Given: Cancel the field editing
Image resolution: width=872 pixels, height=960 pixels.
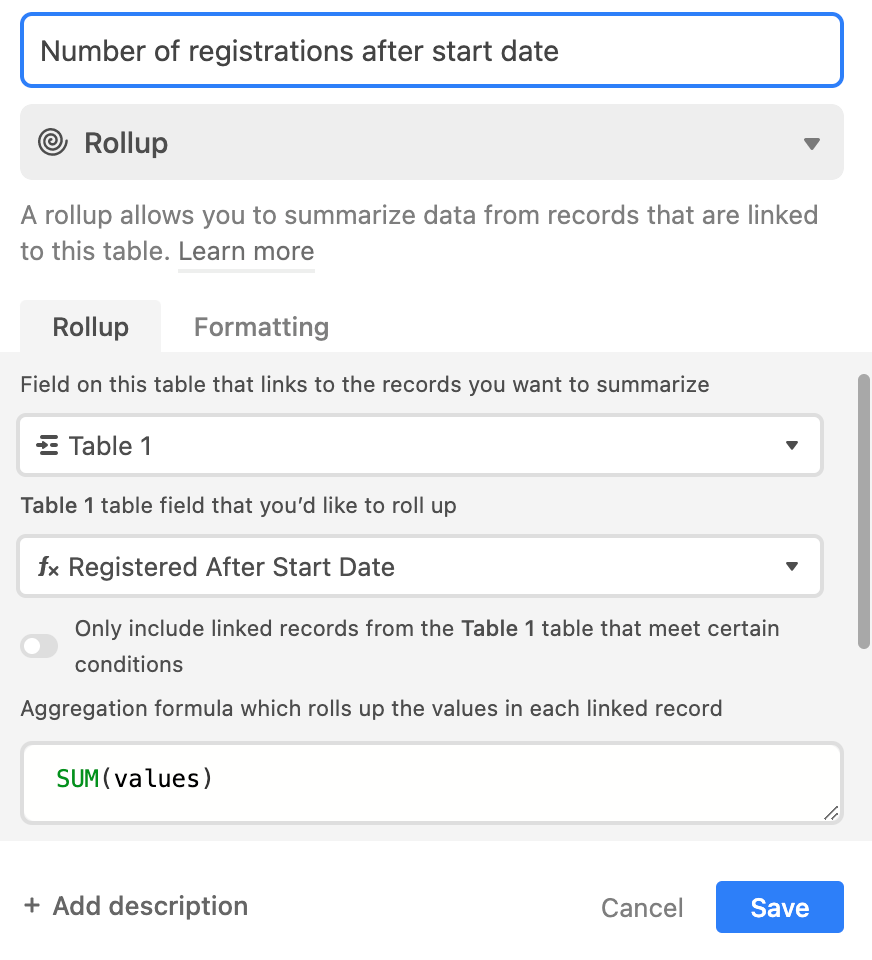Looking at the screenshot, I should [642, 907].
